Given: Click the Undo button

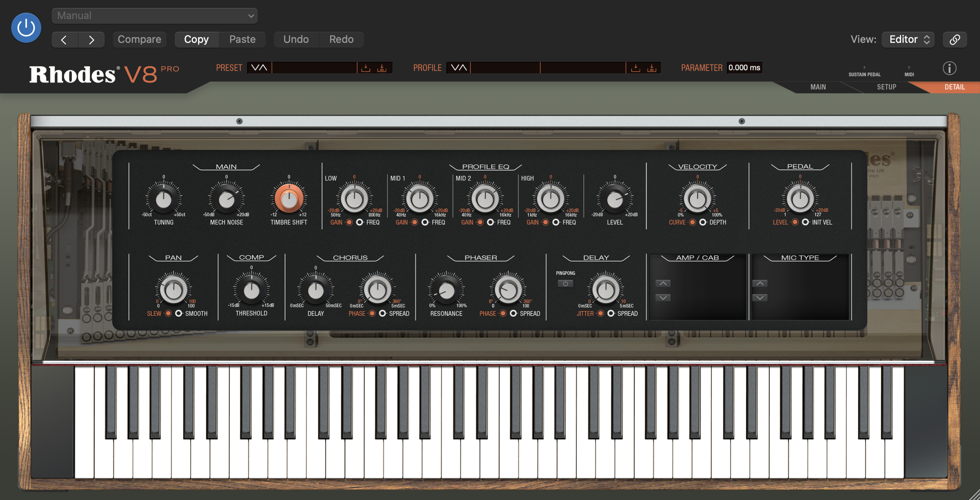Looking at the screenshot, I should (296, 39).
